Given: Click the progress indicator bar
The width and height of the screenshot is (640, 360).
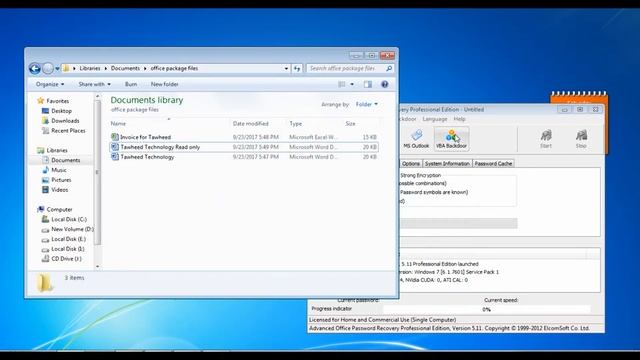Looking at the screenshot, I should [x=486, y=309].
